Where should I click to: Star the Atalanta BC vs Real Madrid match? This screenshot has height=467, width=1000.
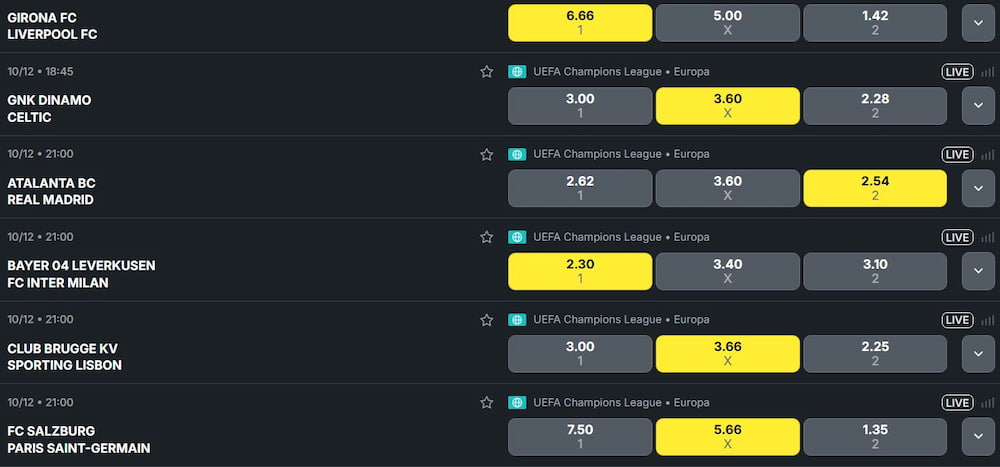click(x=487, y=155)
